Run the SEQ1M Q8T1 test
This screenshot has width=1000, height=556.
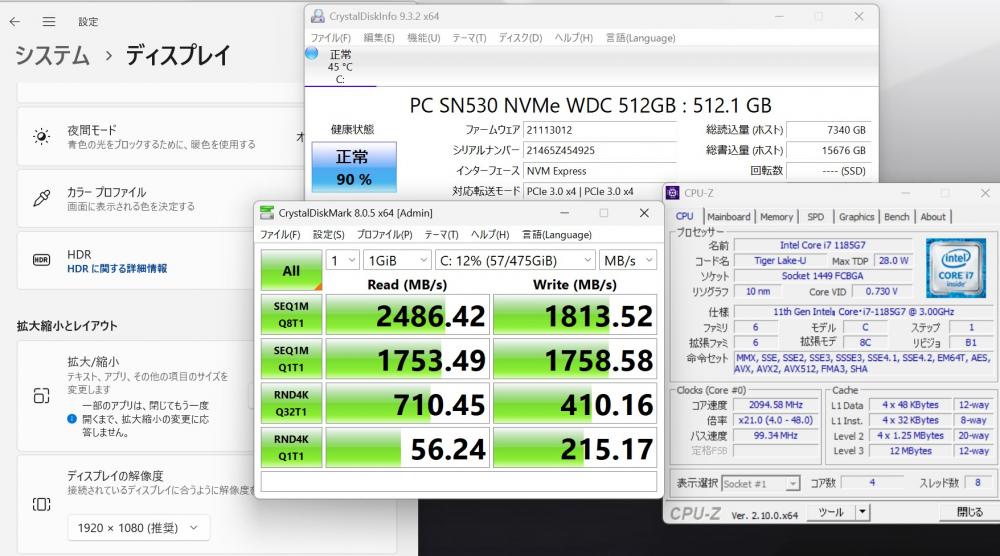(291, 314)
